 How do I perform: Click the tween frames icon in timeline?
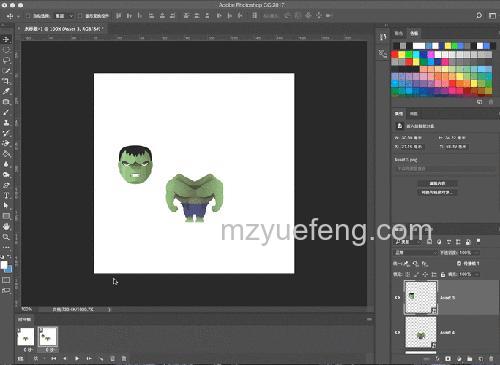(101, 359)
